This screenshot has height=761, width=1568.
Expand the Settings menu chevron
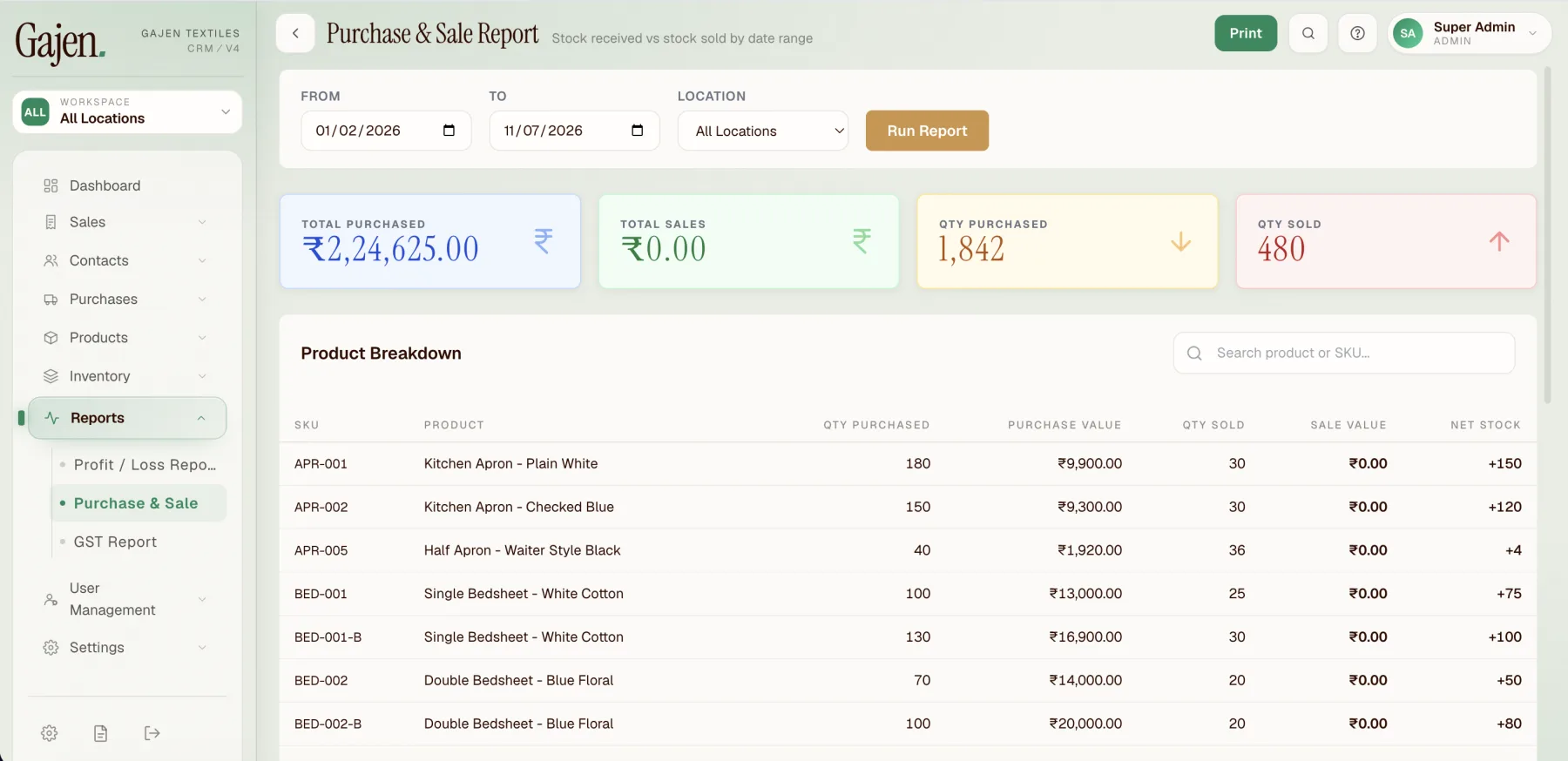(x=202, y=647)
